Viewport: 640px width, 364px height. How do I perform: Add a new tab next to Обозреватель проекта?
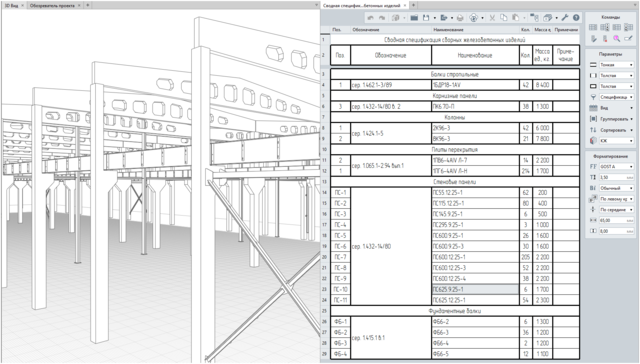coord(88,5)
